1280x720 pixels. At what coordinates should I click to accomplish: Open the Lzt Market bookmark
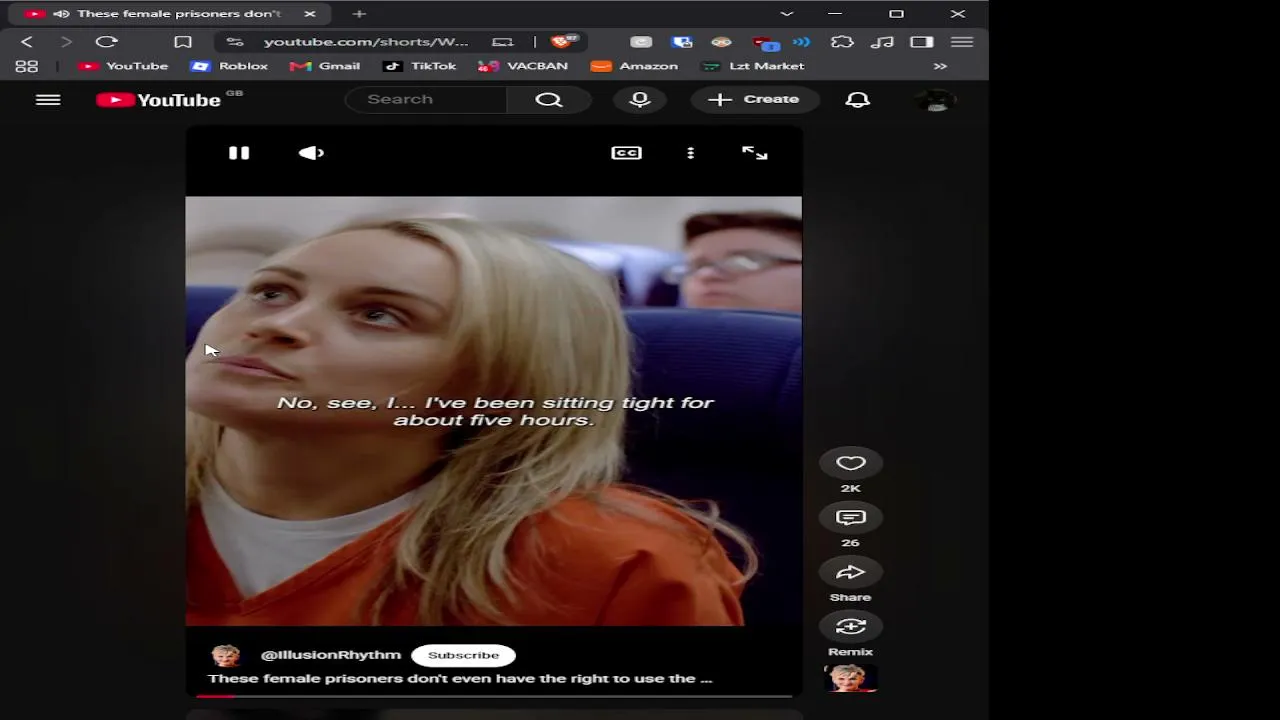coord(753,66)
